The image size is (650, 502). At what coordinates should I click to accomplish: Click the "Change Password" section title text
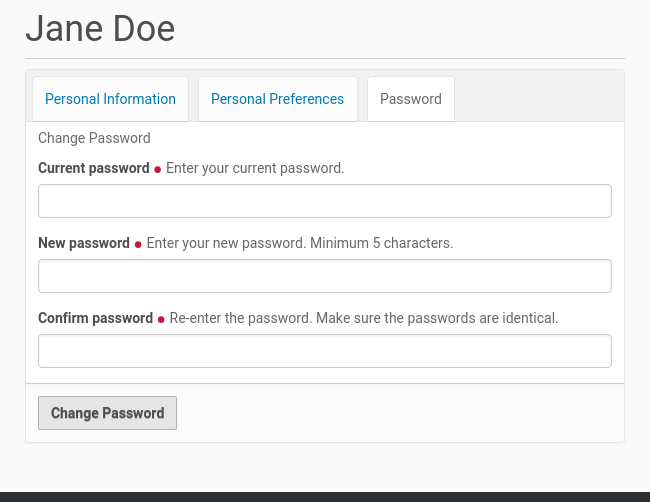pos(94,138)
